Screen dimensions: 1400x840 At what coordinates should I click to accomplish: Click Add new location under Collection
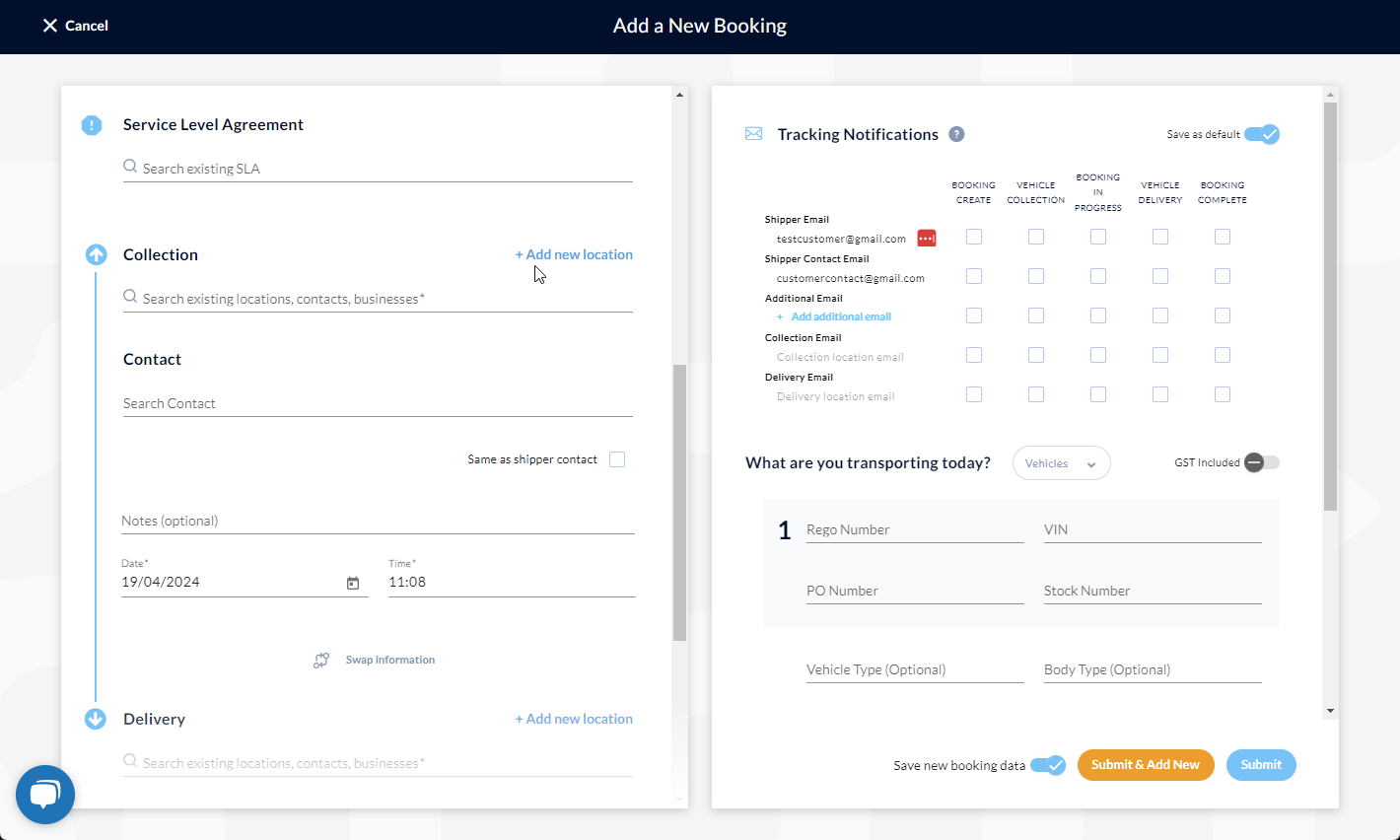[x=574, y=254]
